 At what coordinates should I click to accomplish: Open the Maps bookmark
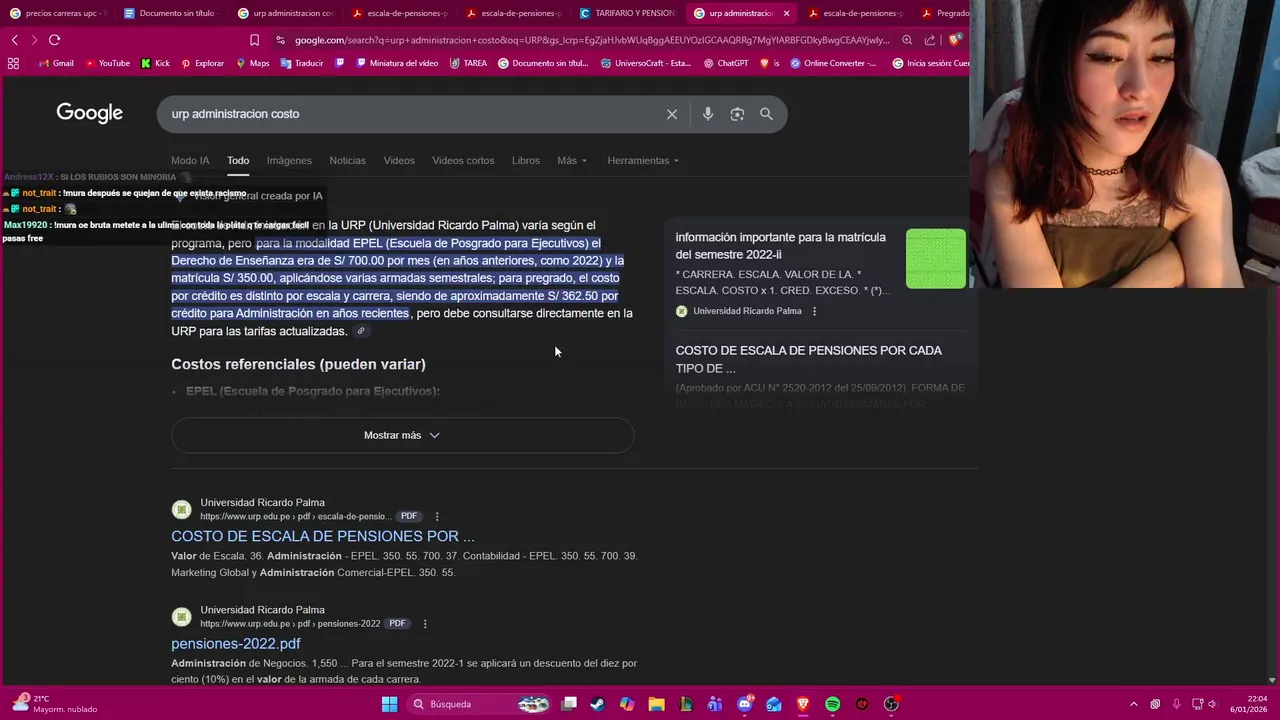coord(253,63)
